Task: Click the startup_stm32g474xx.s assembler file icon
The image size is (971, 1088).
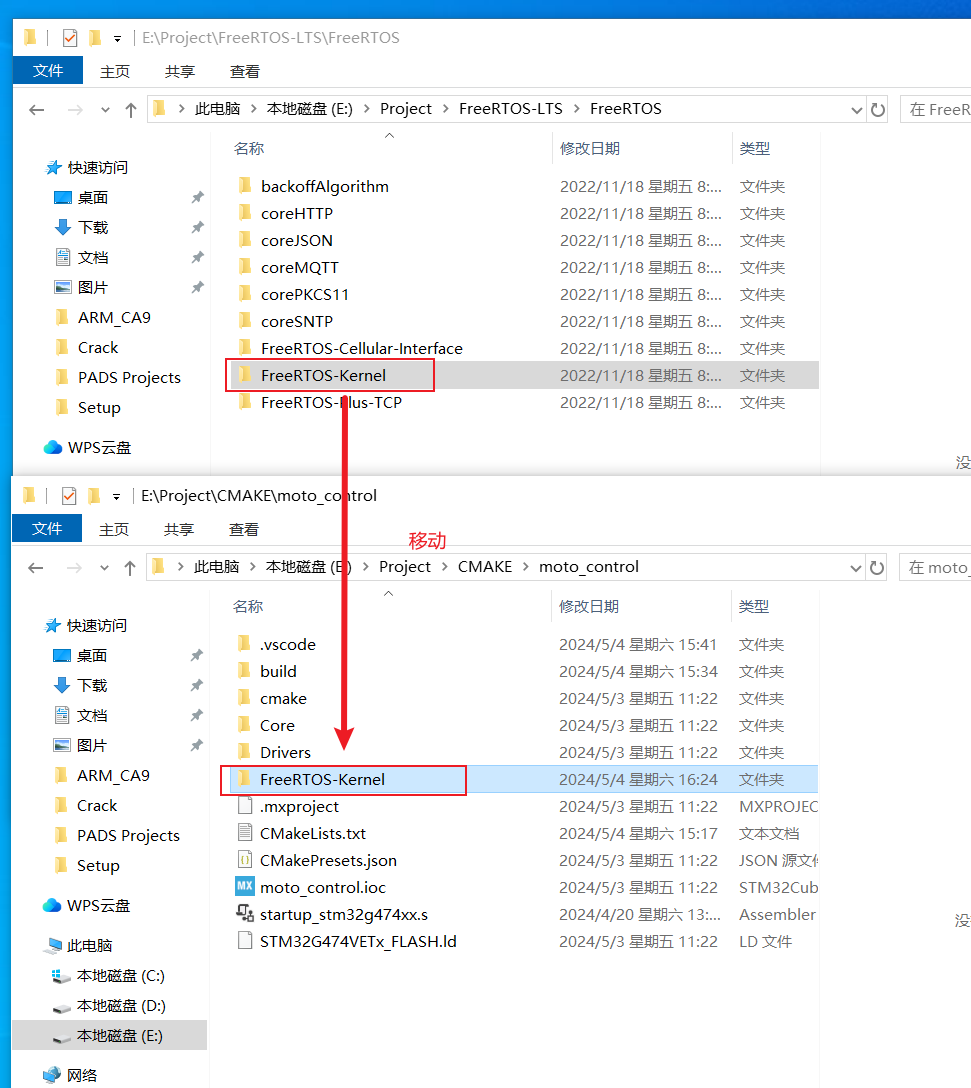Action: tap(247, 912)
